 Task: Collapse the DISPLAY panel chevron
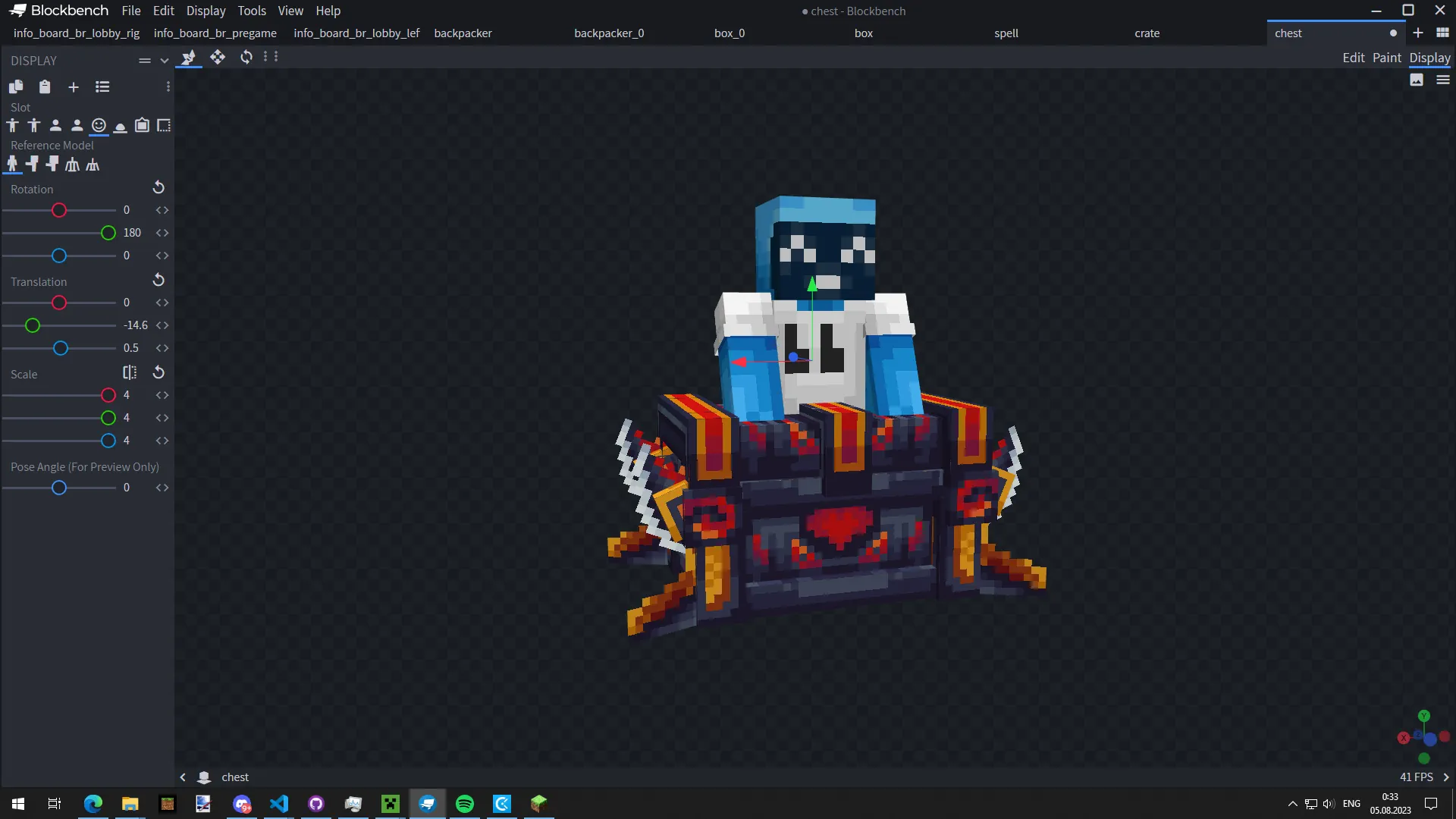tap(165, 61)
